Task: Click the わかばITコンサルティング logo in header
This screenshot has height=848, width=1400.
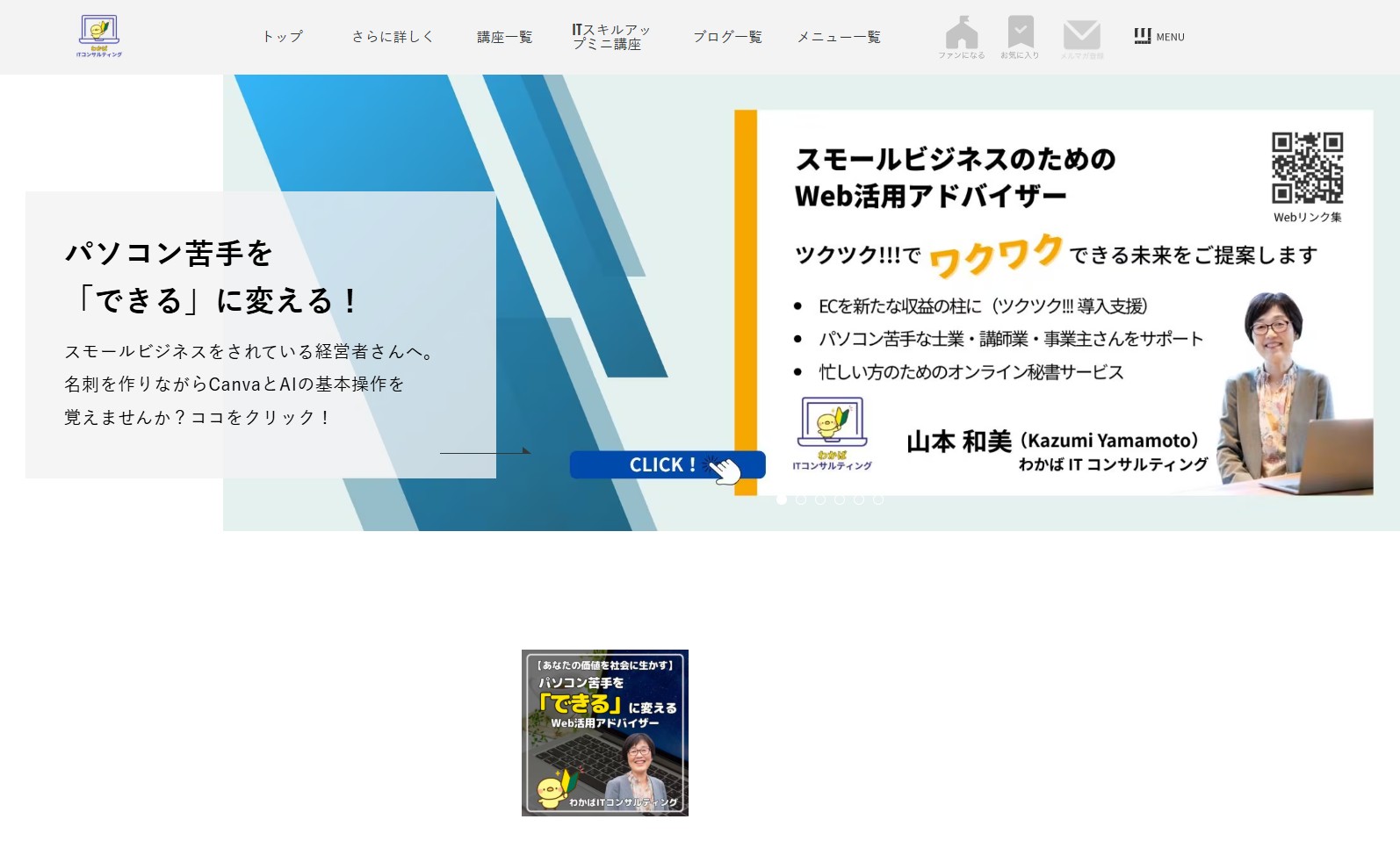Action: point(99,36)
